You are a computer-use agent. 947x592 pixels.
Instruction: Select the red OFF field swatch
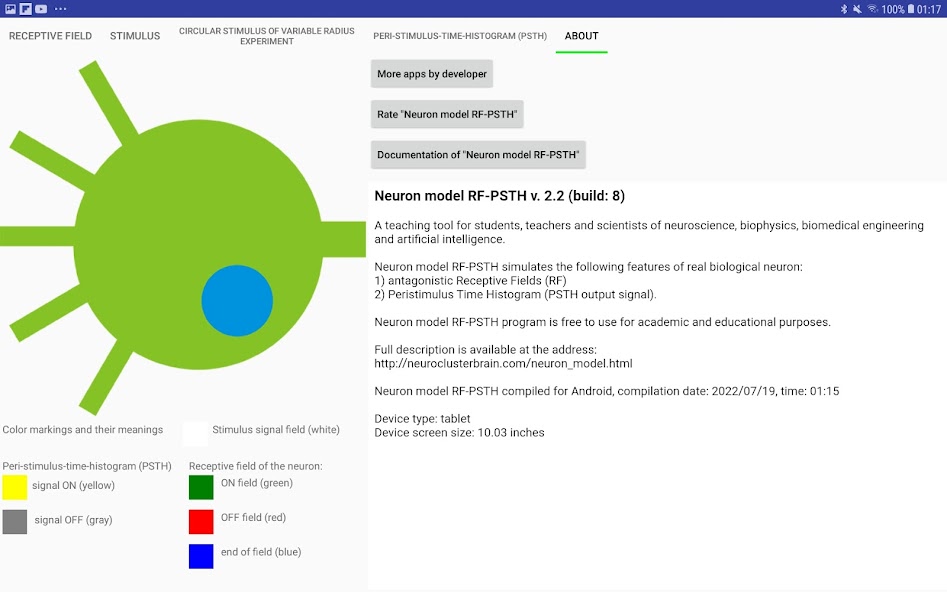pos(201,521)
